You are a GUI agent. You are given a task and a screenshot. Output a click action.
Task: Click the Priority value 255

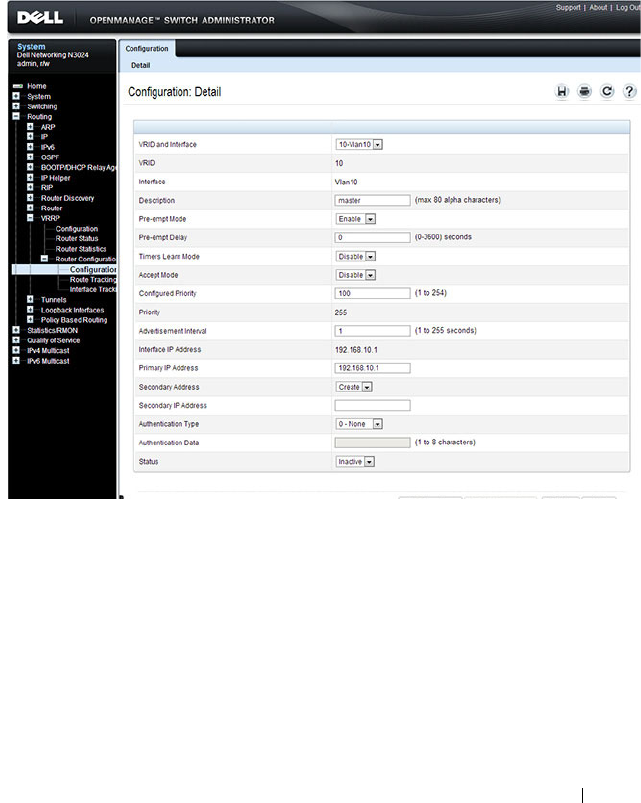pos(340,312)
